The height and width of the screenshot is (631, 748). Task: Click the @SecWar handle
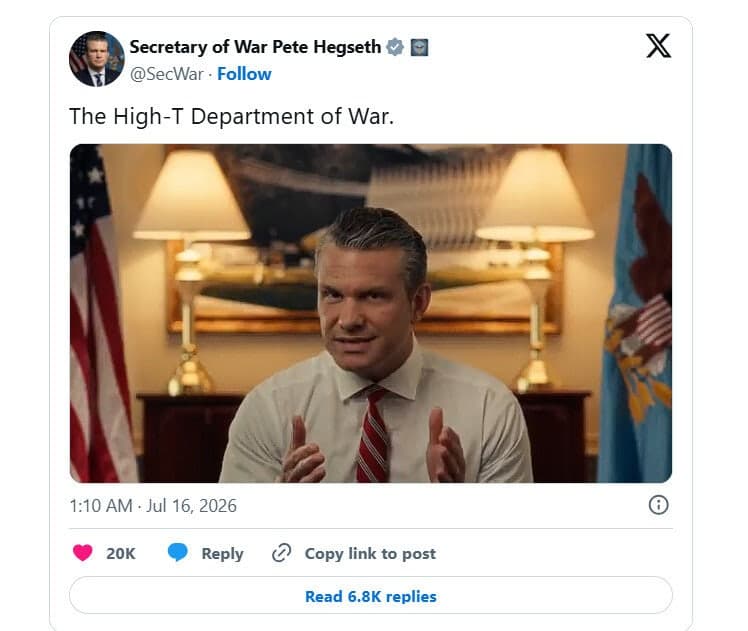coord(166,74)
